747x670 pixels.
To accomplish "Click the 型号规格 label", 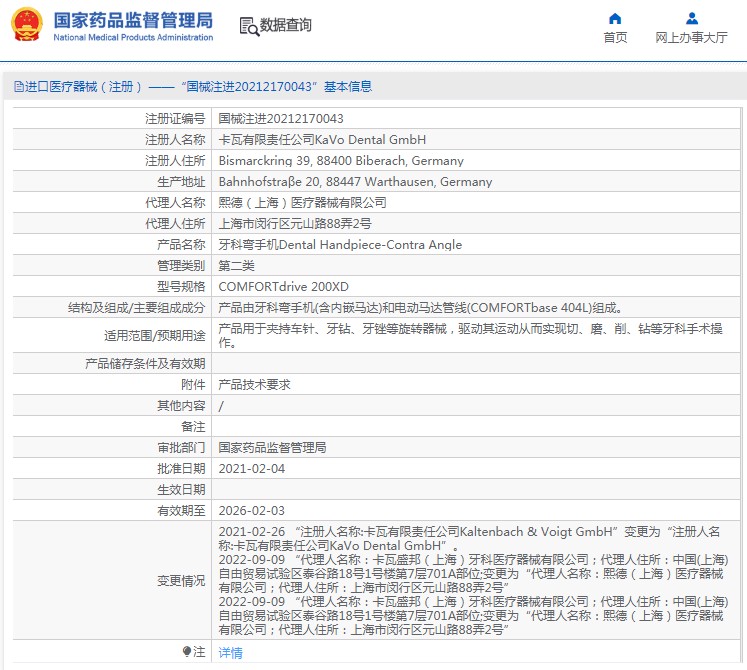I will coord(181,286).
